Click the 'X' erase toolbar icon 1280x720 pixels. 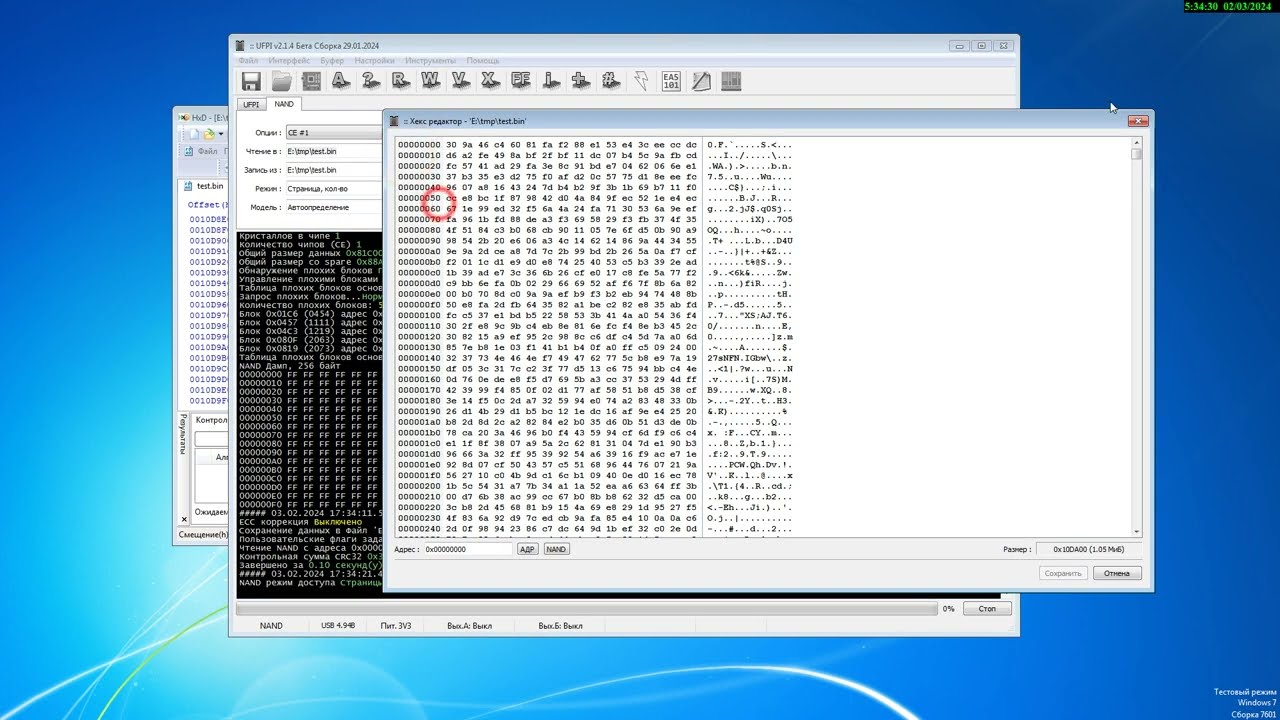tap(490, 81)
